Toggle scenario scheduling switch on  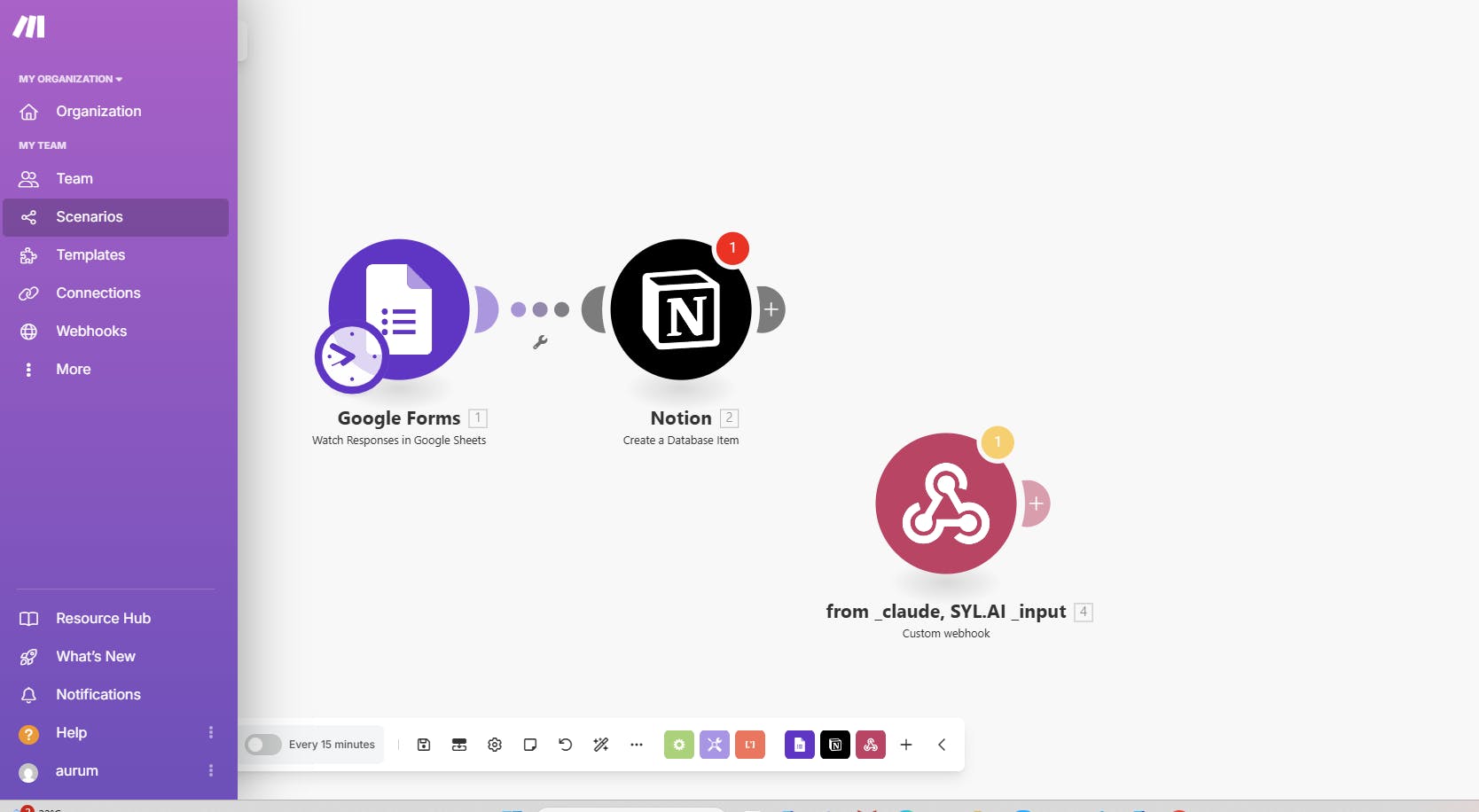pos(262,745)
